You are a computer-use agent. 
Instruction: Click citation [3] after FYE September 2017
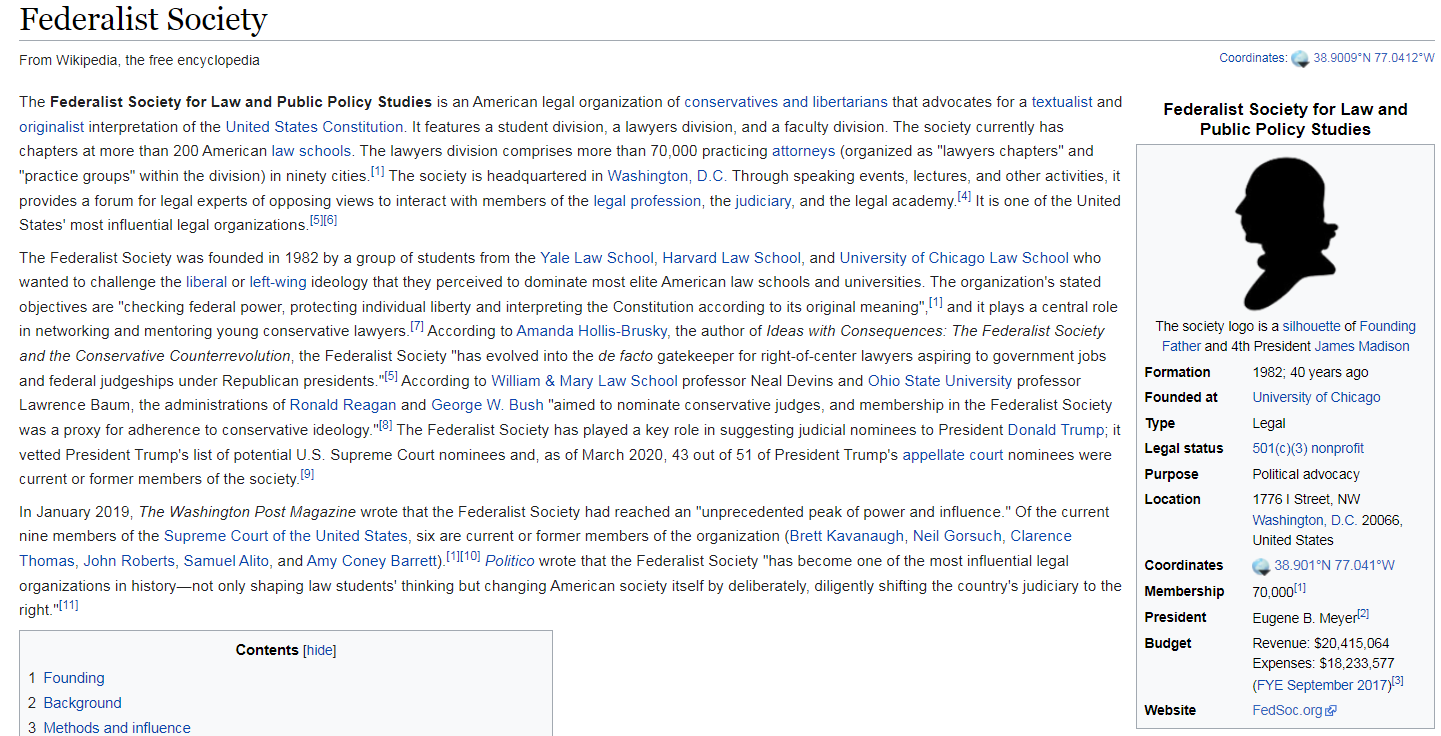click(1398, 681)
